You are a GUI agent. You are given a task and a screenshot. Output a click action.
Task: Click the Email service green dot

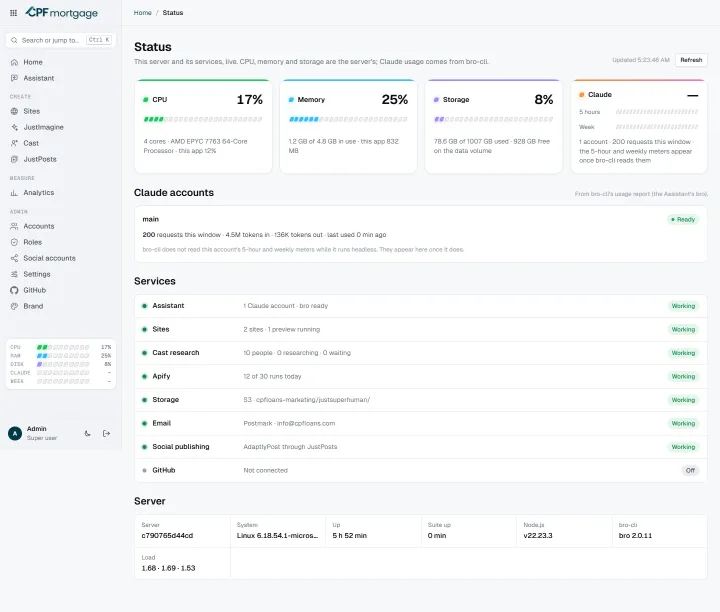tap(145, 423)
